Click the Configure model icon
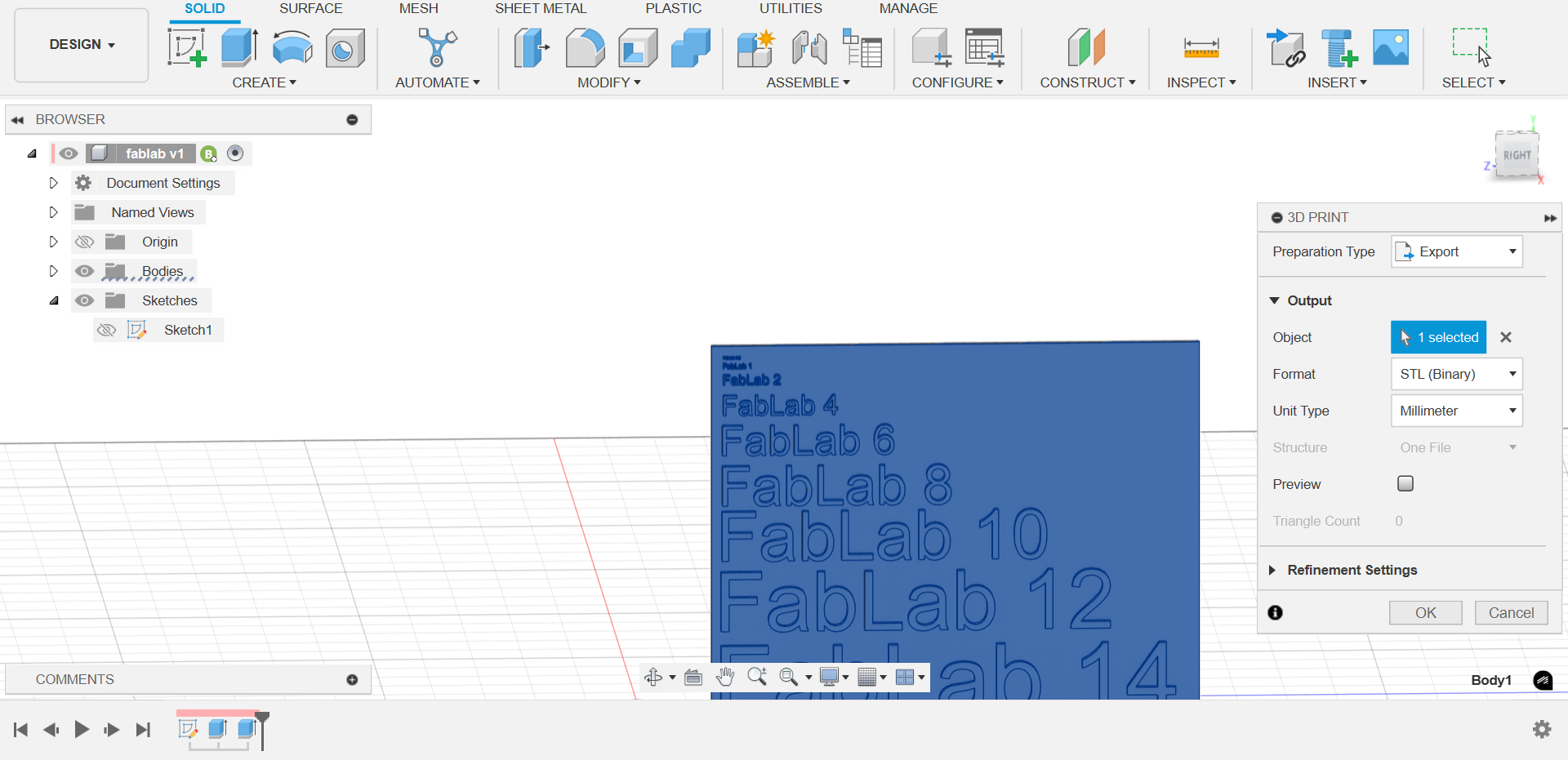The width and height of the screenshot is (1568, 760). click(x=931, y=47)
